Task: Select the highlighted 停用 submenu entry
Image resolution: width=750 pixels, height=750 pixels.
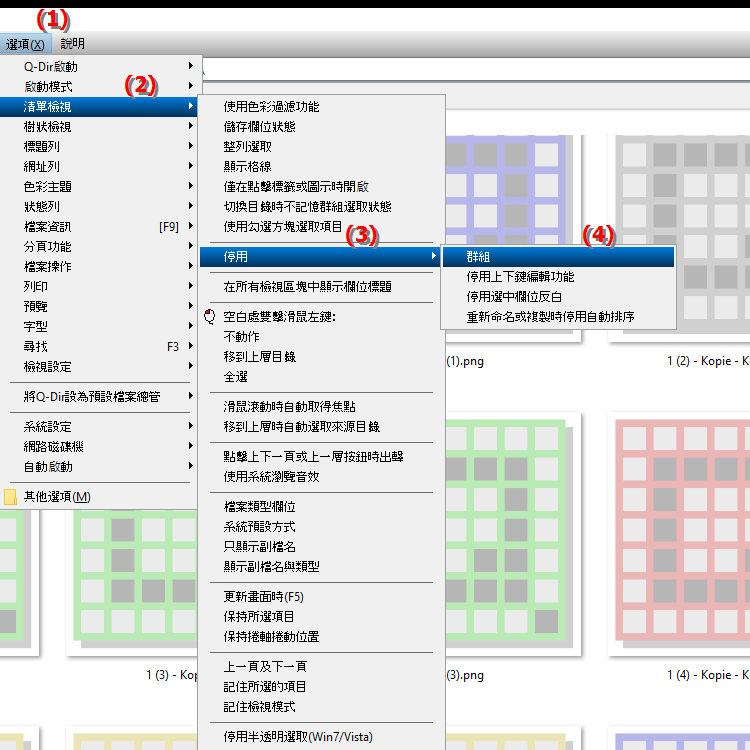Action: pos(321,256)
